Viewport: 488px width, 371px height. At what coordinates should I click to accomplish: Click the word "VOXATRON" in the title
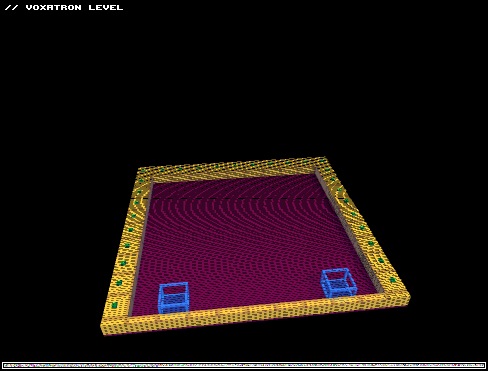coord(54,7)
